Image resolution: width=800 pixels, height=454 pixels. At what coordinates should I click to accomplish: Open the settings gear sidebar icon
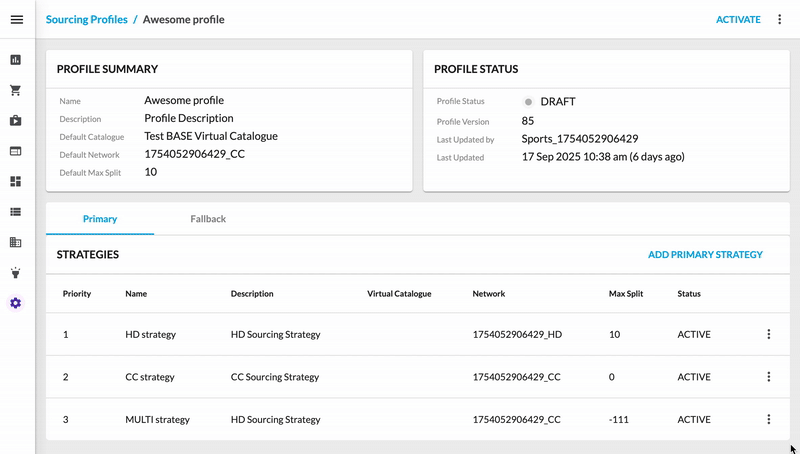point(16,303)
